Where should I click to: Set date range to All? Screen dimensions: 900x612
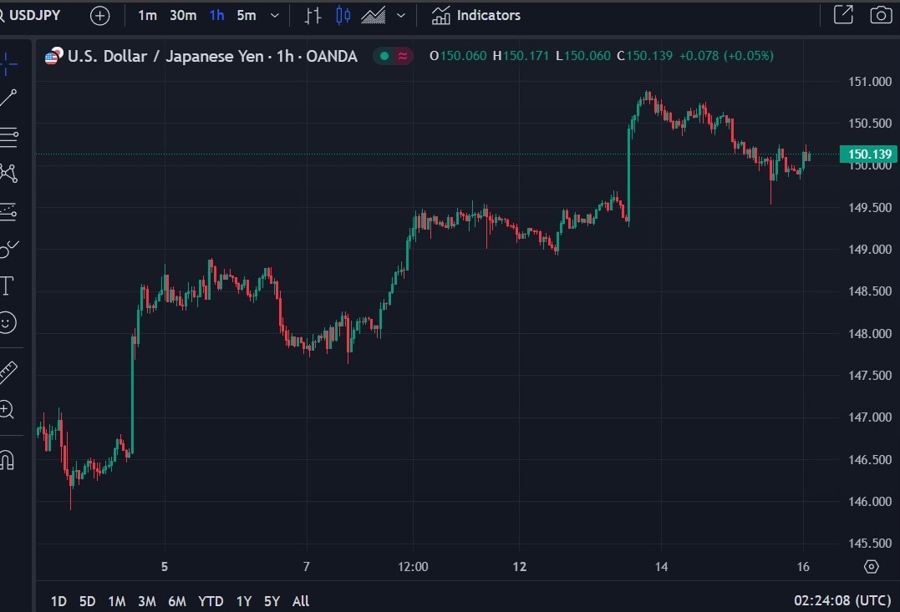coord(301,601)
